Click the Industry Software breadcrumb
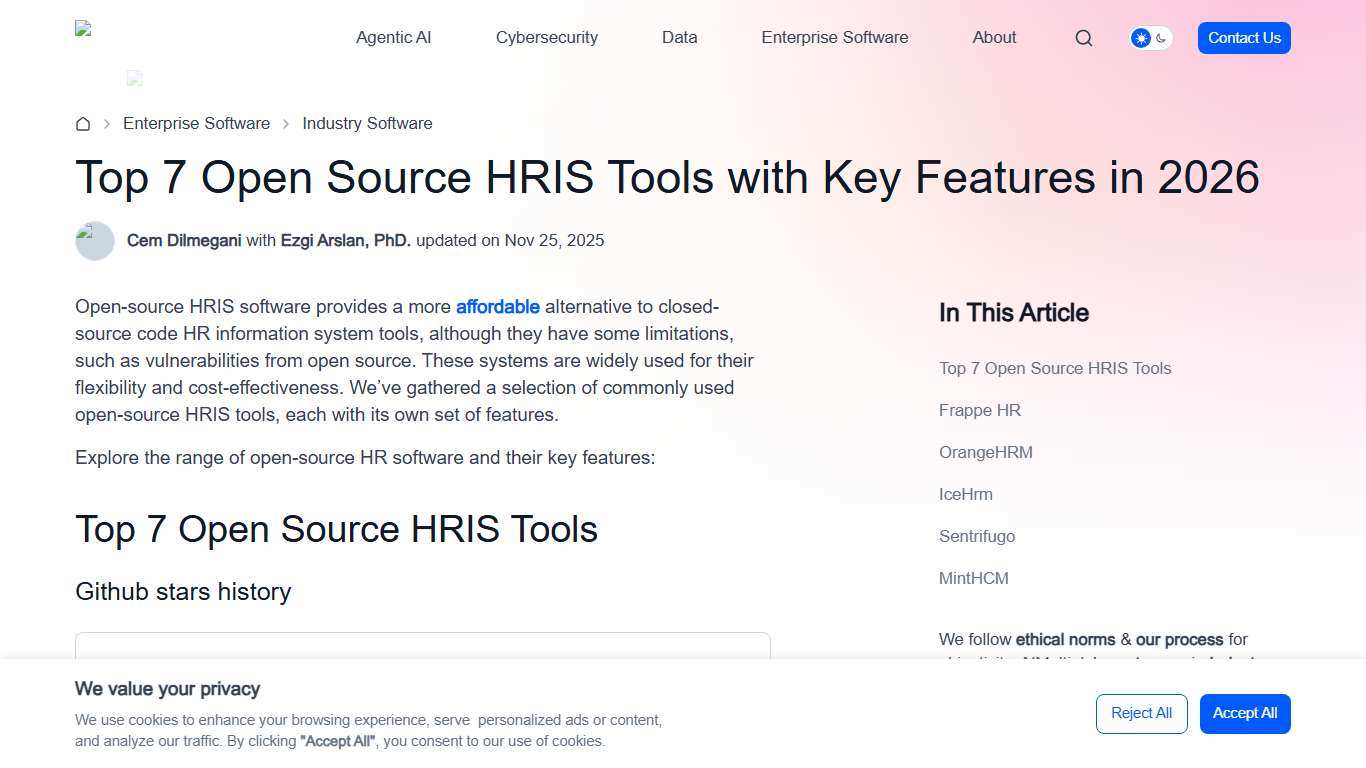 tap(367, 123)
